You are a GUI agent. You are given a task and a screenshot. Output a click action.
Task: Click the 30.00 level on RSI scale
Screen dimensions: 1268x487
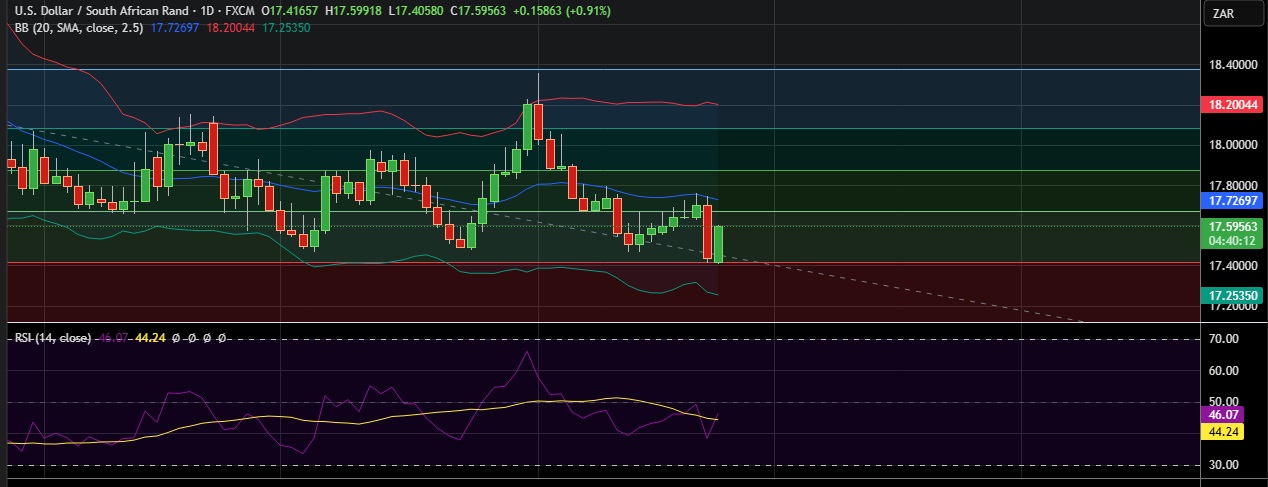[x=1224, y=465]
